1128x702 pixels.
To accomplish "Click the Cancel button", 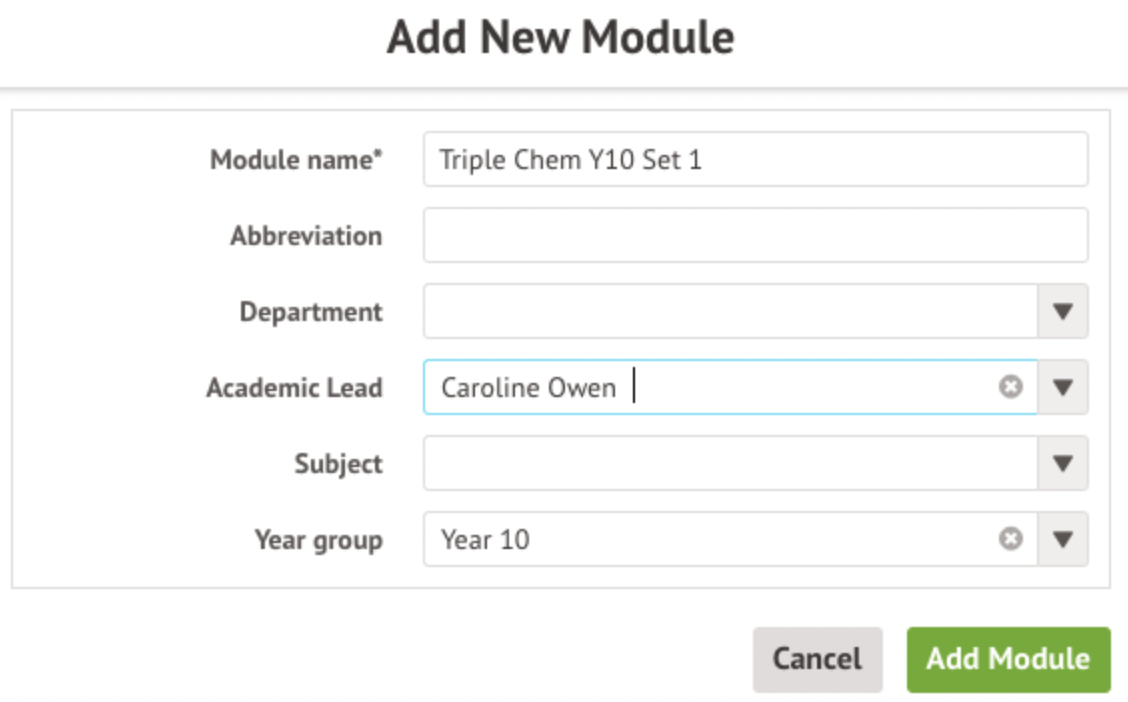I will point(817,659).
